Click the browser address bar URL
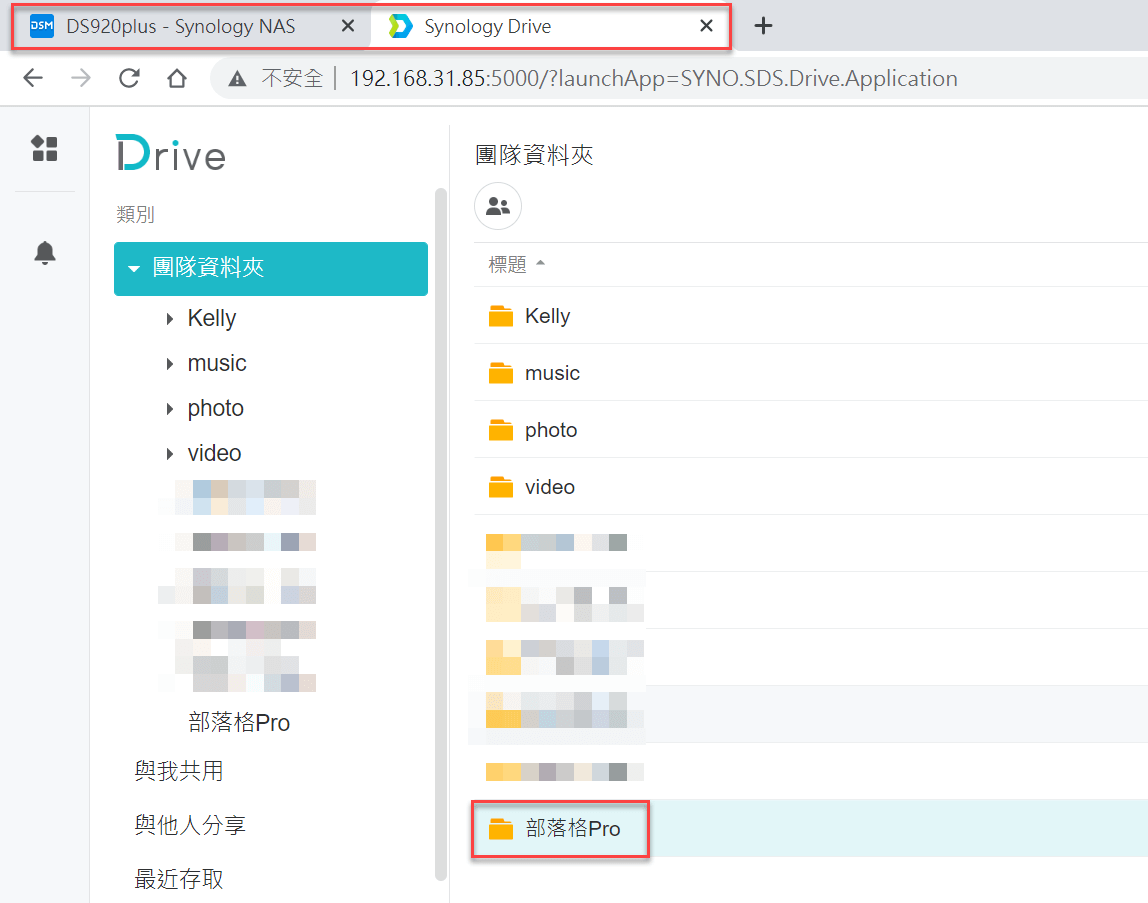This screenshot has height=903, width=1148. coord(653,78)
